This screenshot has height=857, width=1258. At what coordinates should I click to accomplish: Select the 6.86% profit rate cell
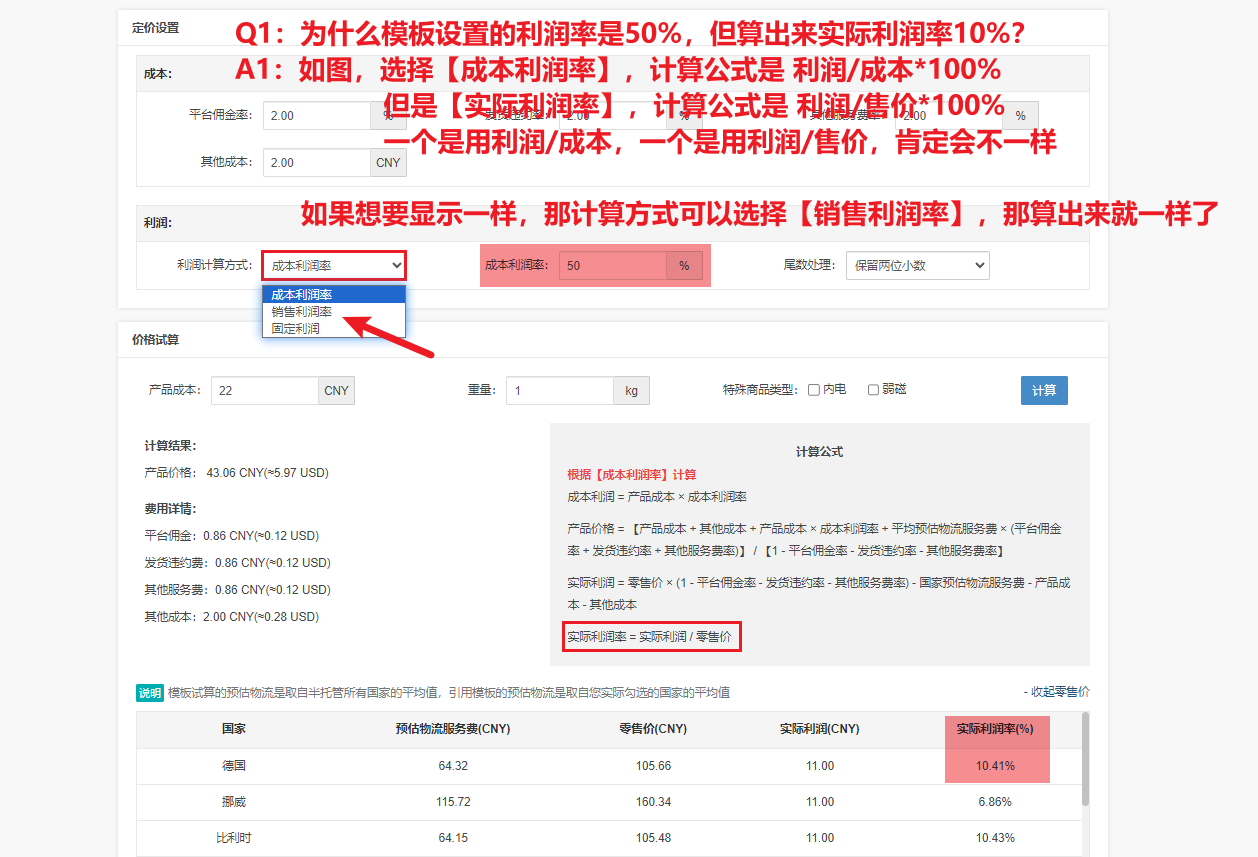tap(995, 802)
